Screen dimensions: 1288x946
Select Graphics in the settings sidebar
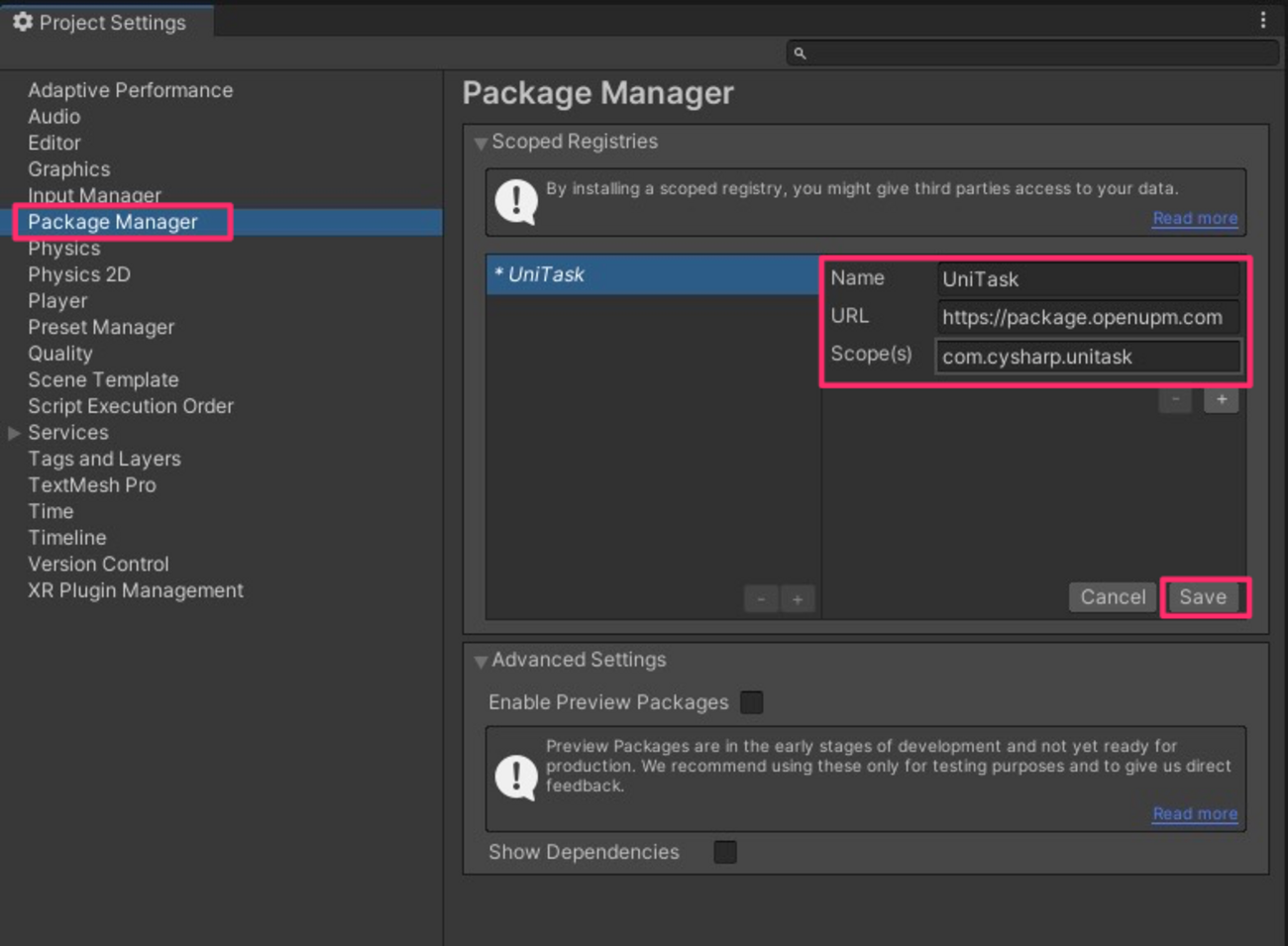[68, 168]
